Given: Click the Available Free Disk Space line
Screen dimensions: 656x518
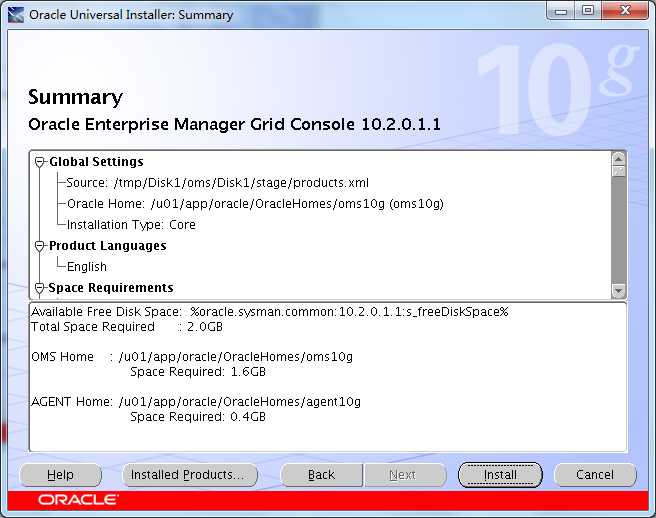Looking at the screenshot, I should click(270, 312).
